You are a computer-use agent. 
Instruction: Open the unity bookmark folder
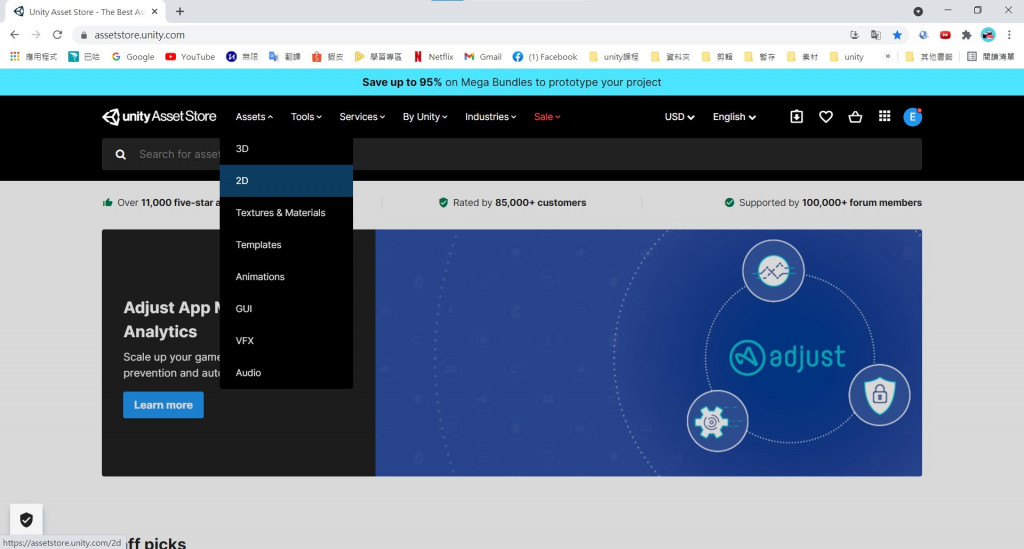[846, 57]
